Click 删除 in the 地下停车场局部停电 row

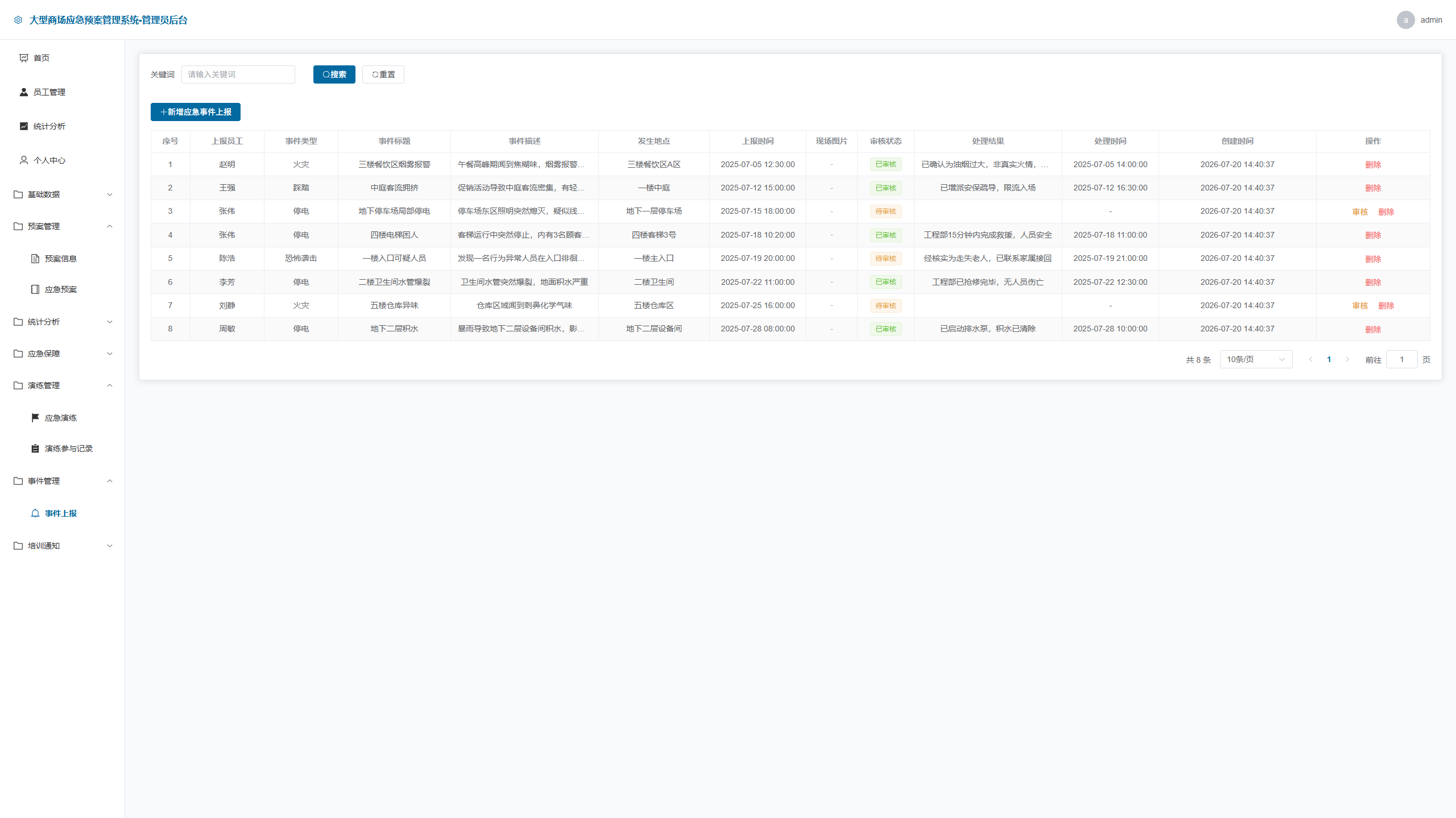[1386, 211]
